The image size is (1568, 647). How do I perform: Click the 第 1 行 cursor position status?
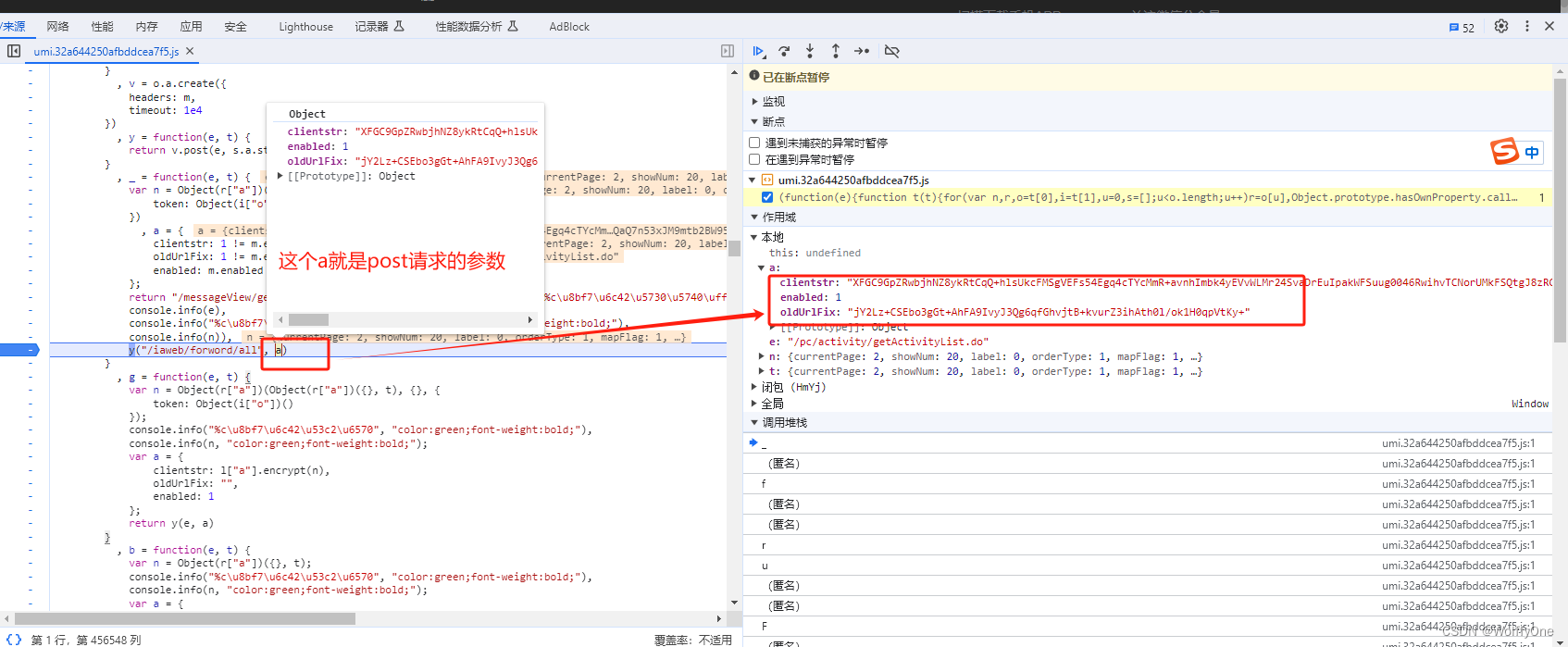86,640
